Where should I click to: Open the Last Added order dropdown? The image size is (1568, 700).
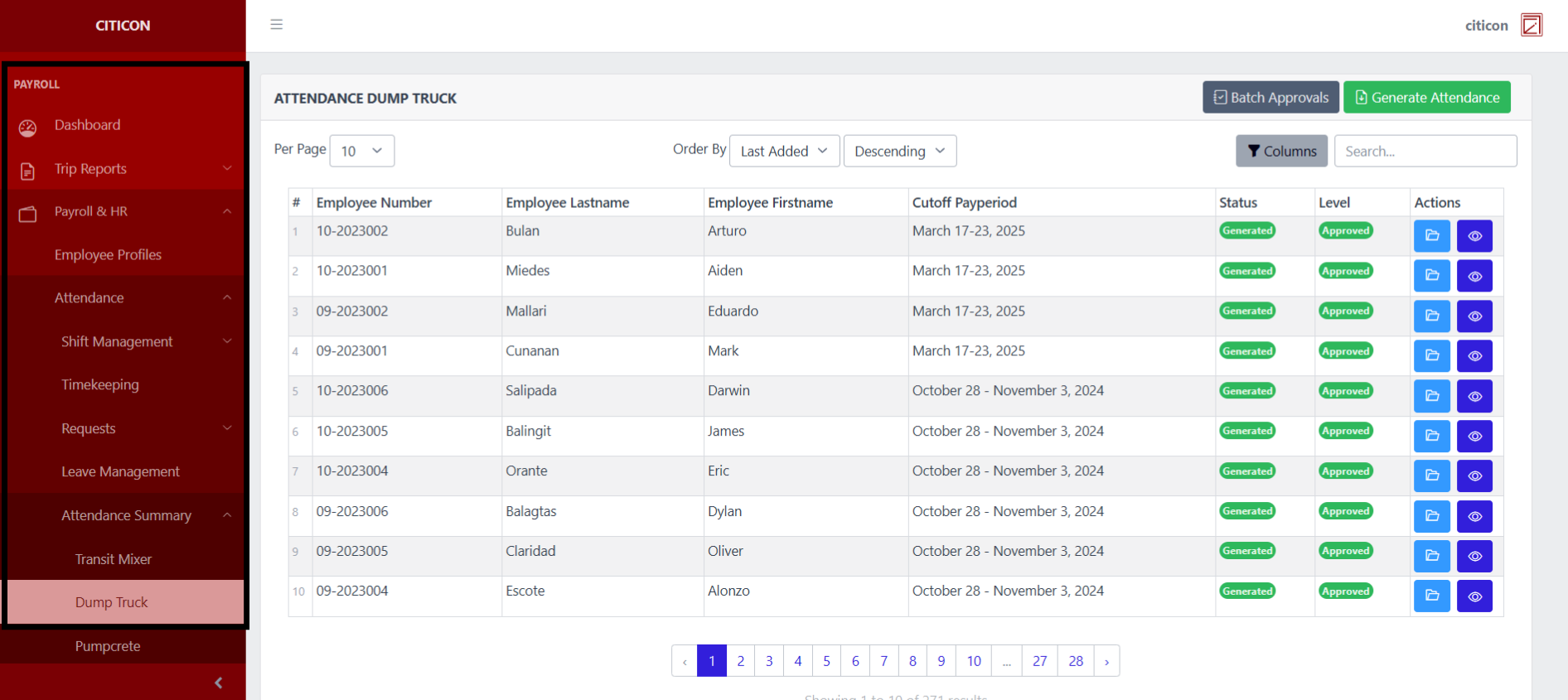pos(783,151)
